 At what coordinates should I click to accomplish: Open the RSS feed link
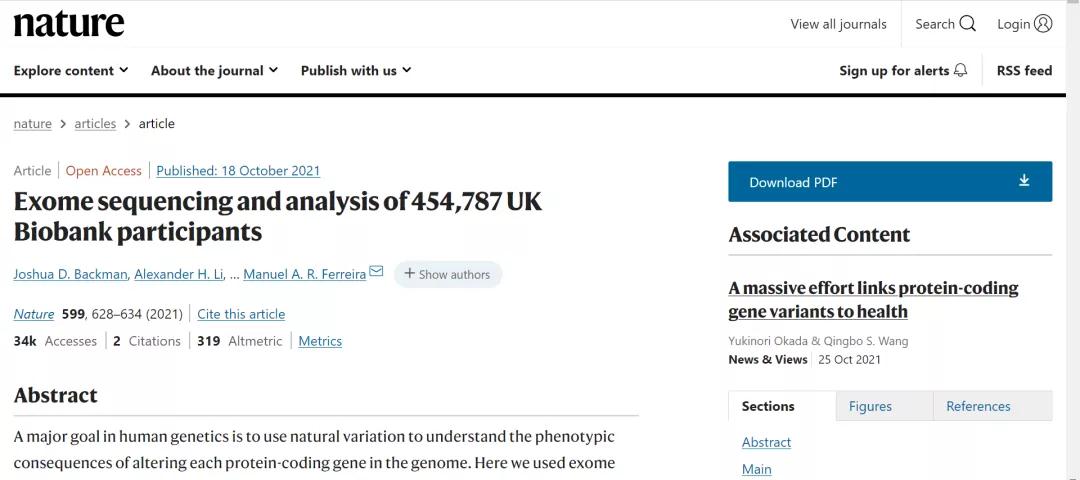[1024, 70]
